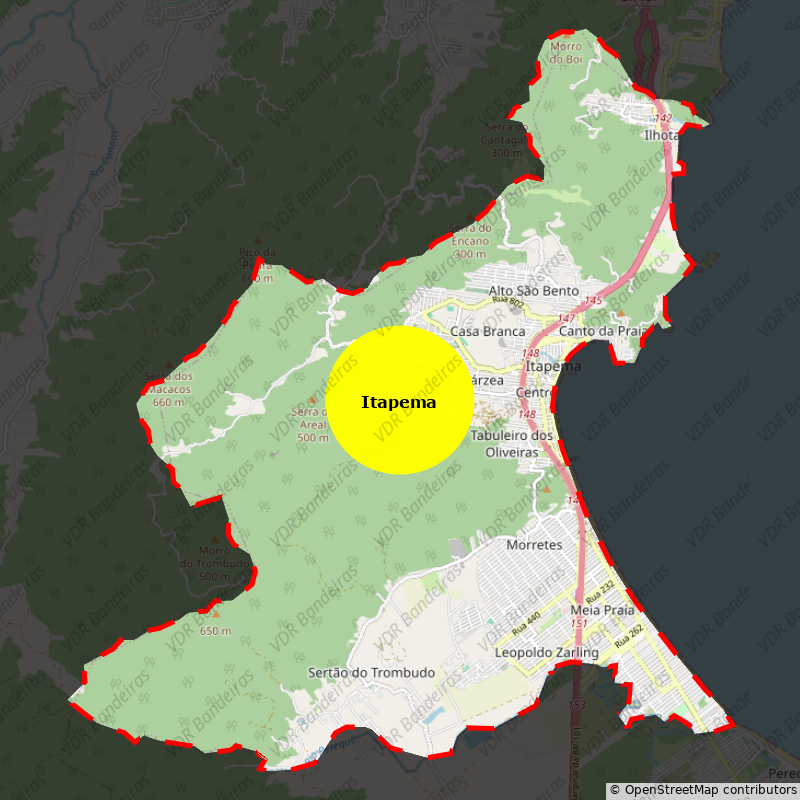
Task: Select the Sertão do Trombudo label
Action: [371, 673]
